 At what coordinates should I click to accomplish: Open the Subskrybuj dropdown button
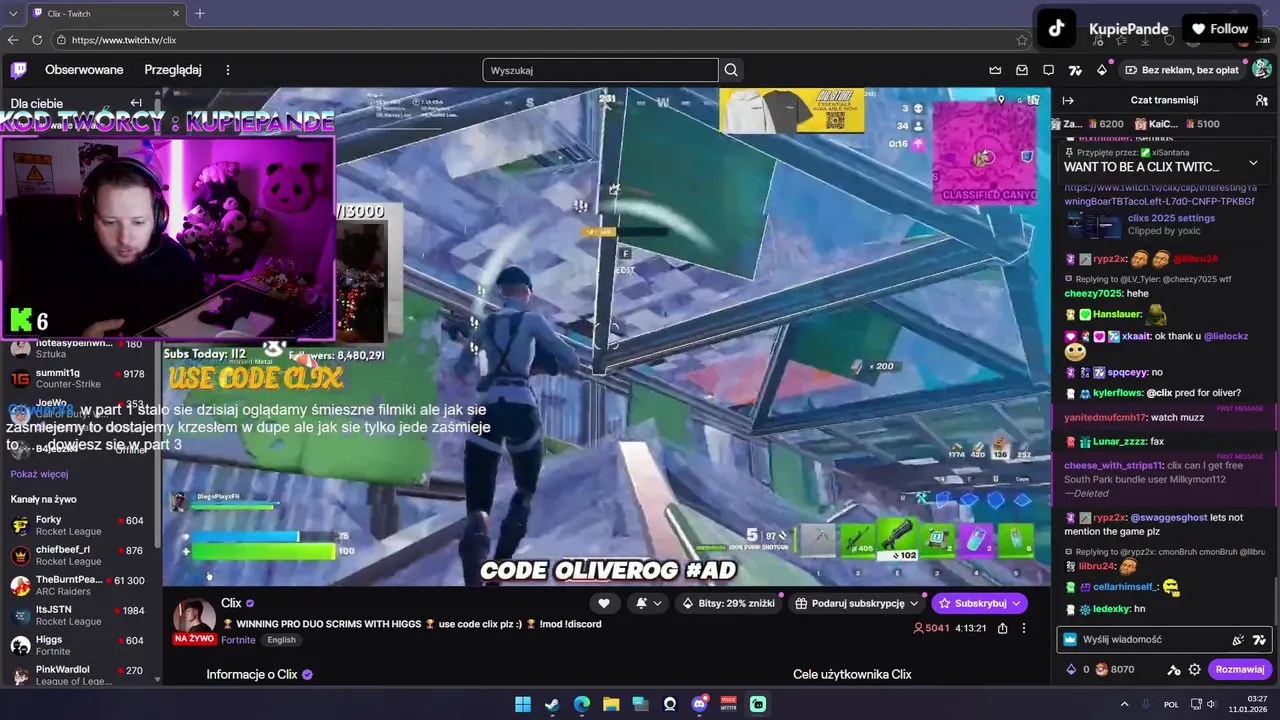pyautogui.click(x=979, y=603)
